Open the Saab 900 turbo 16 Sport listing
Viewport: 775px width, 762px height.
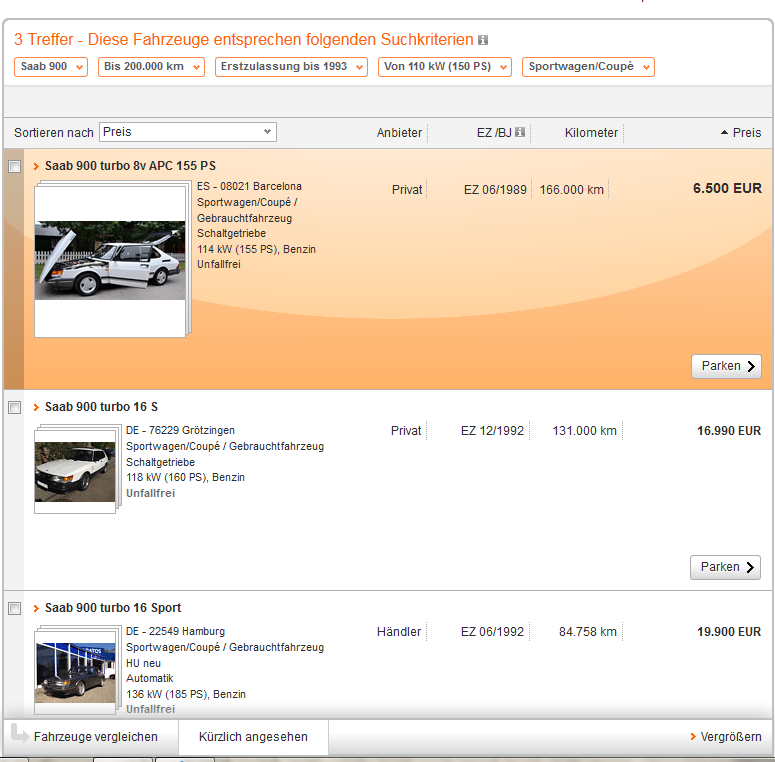click(x=113, y=608)
